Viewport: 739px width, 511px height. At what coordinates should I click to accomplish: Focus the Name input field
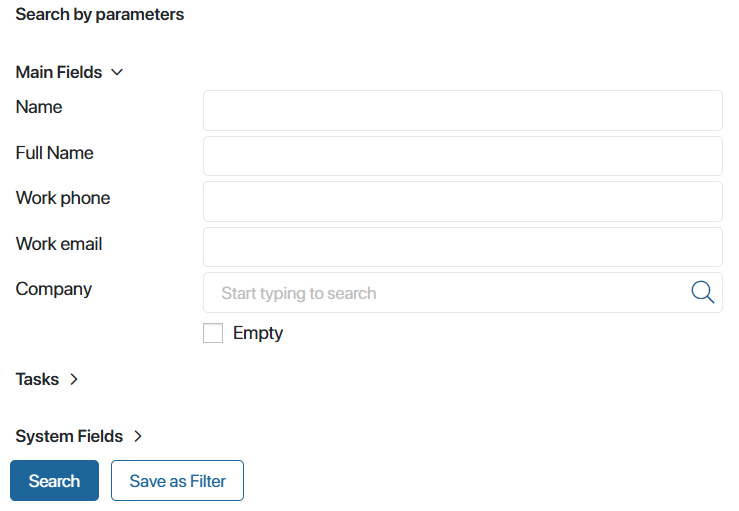pyautogui.click(x=463, y=110)
